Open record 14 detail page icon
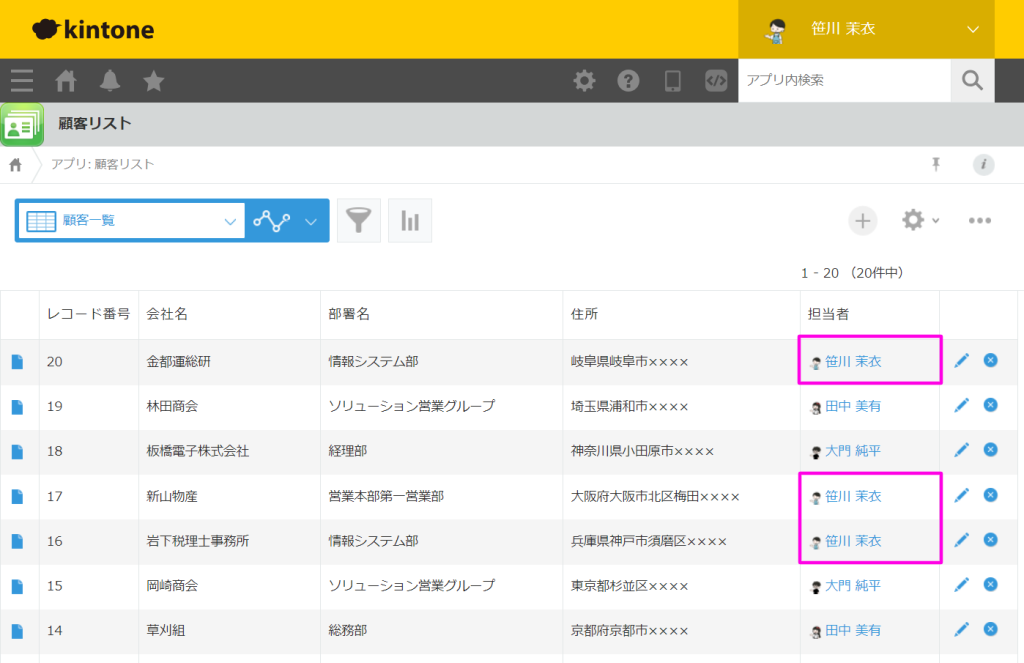This screenshot has height=663, width=1024. pos(18,631)
